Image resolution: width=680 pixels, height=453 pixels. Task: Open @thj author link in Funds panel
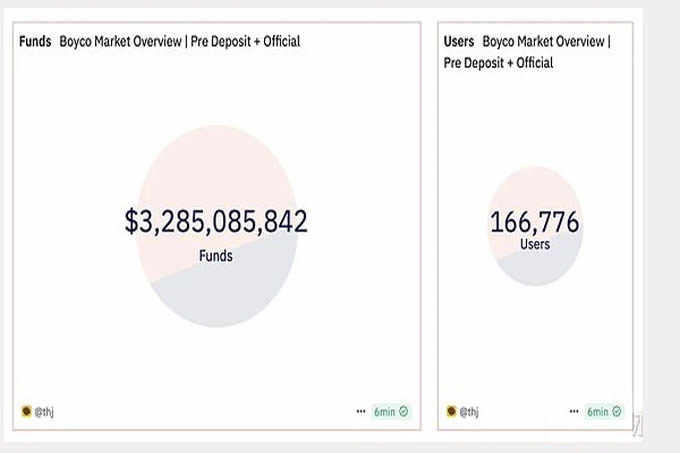(44, 411)
